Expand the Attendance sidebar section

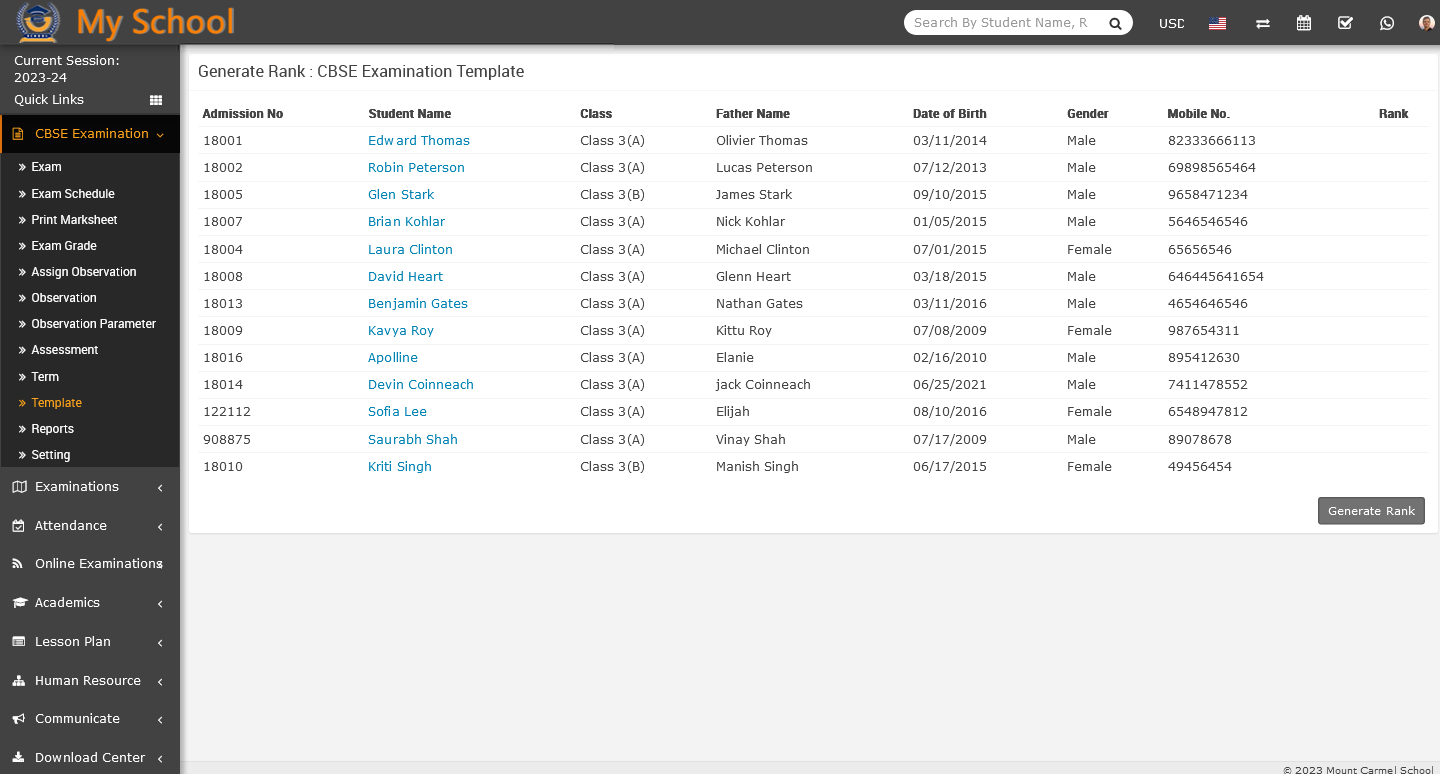[x=90, y=526]
